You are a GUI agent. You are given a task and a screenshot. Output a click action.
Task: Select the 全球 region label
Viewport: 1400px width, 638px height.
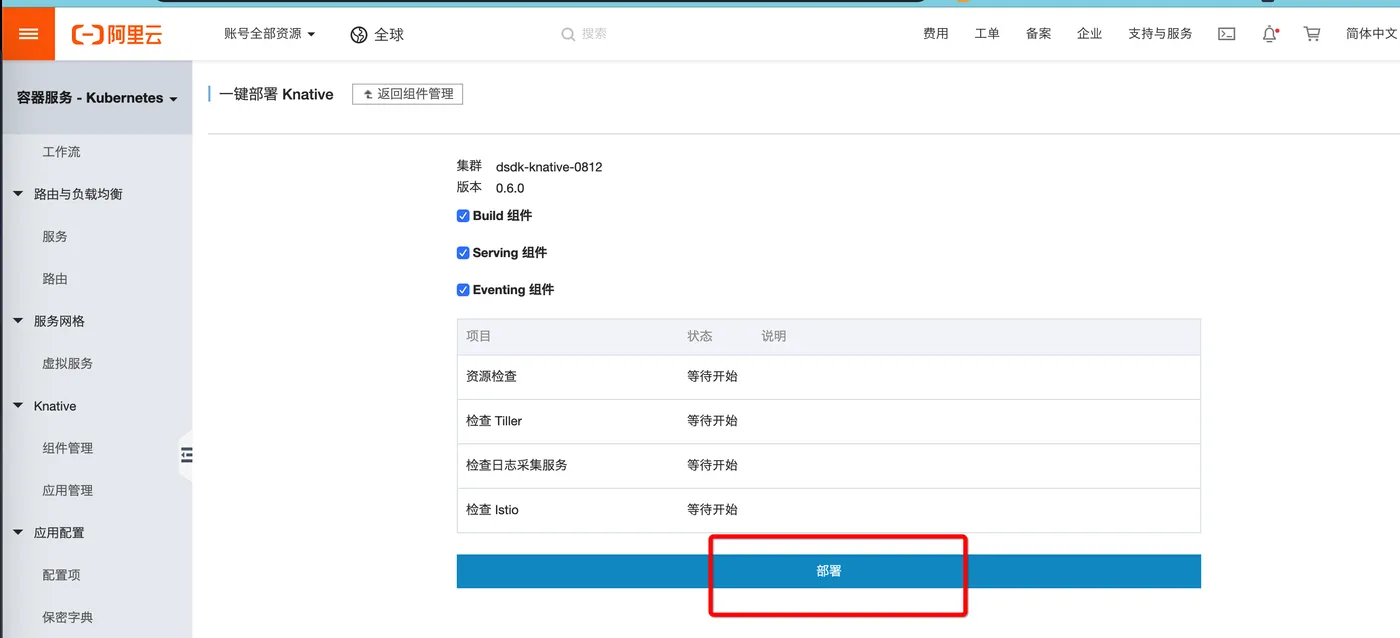point(389,35)
